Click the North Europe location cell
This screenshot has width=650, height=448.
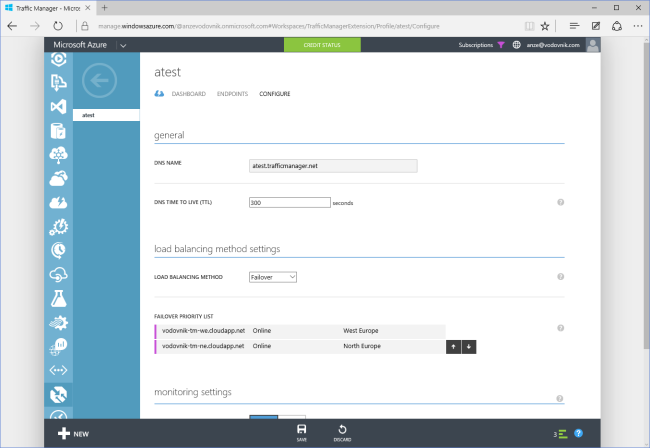tap(362, 346)
